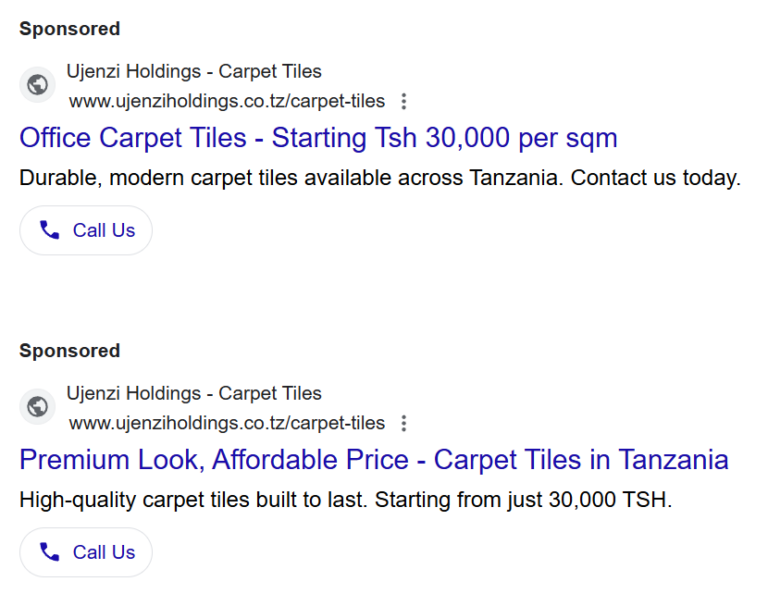The width and height of the screenshot is (768, 594).
Task: Select the 'Ujenzi Holdings - Carpet Tiles' name in the first ad
Action: tap(193, 71)
